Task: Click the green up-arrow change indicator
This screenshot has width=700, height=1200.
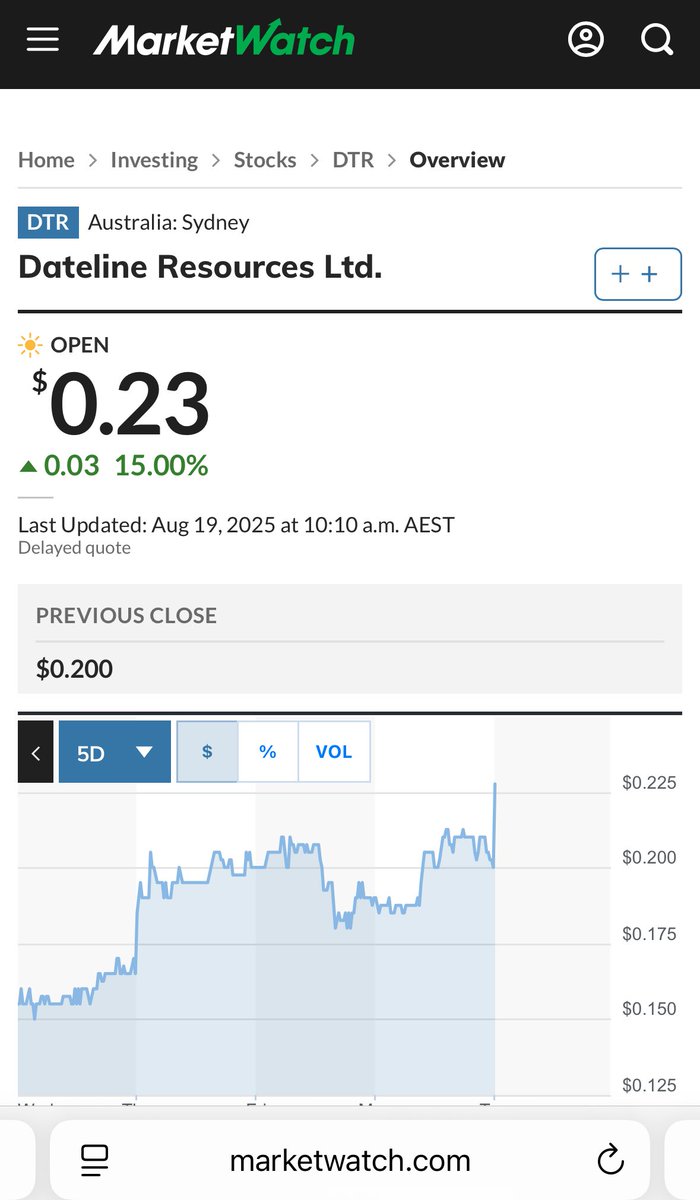Action: [x=28, y=466]
